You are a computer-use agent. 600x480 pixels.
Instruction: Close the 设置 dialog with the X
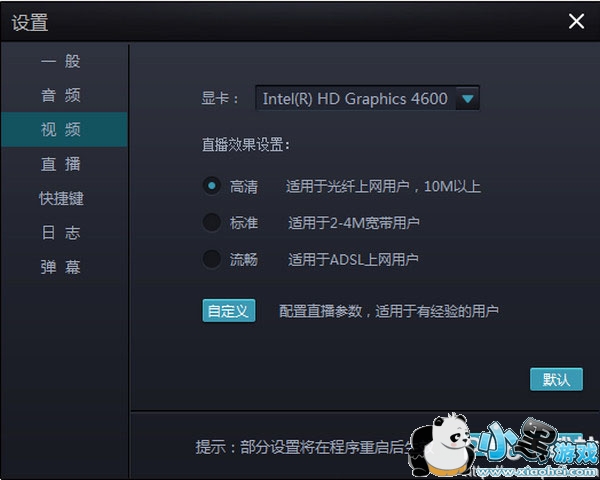coord(576,21)
